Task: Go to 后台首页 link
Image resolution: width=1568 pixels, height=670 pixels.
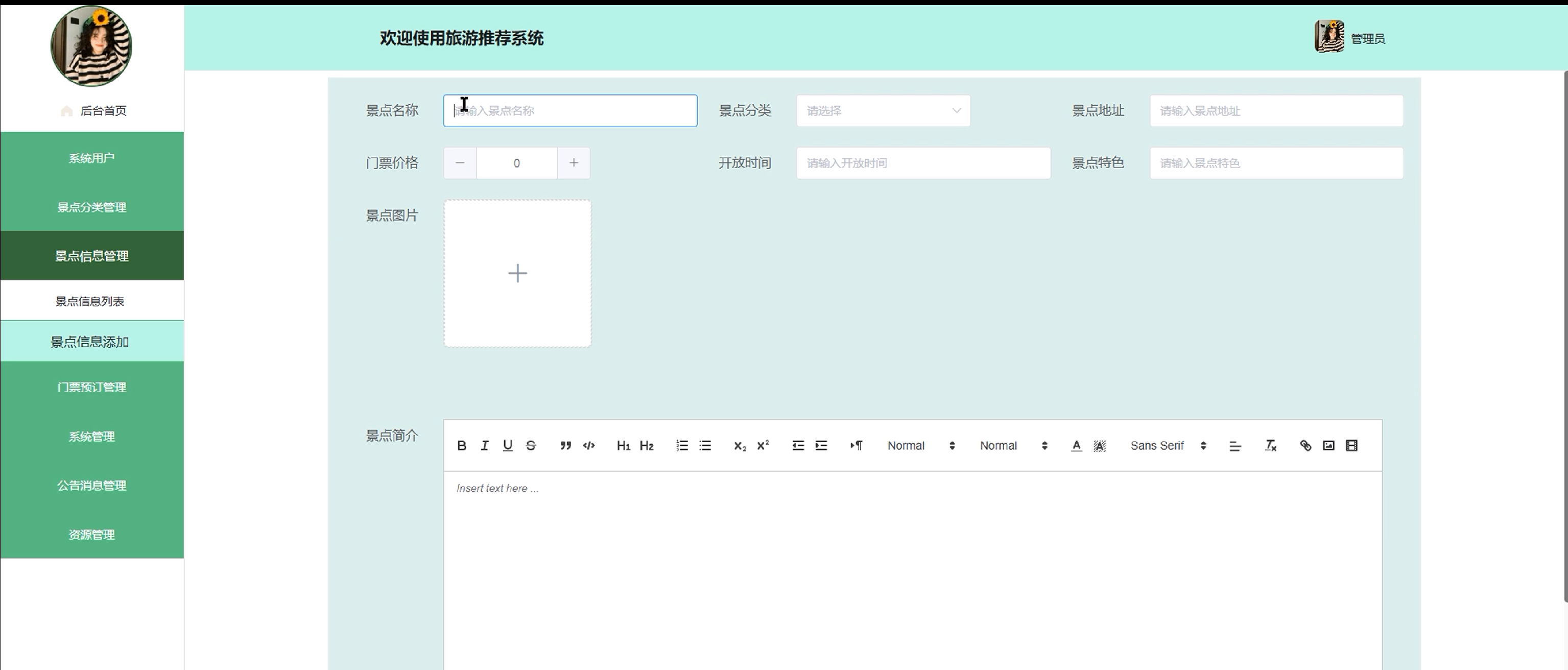Action: 103,111
